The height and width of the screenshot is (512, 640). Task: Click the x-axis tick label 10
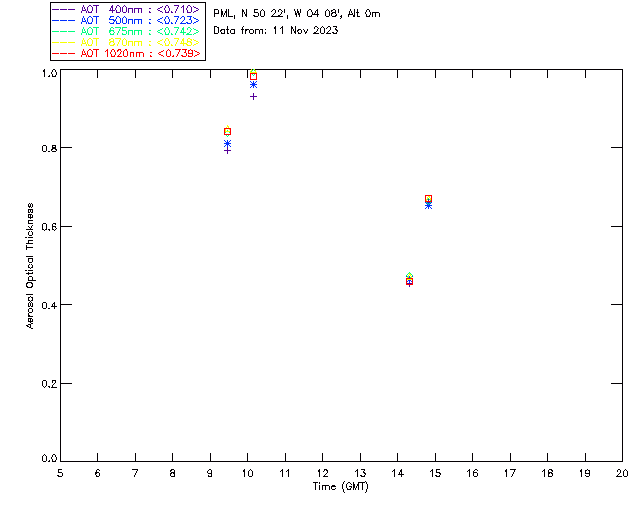pos(247,473)
